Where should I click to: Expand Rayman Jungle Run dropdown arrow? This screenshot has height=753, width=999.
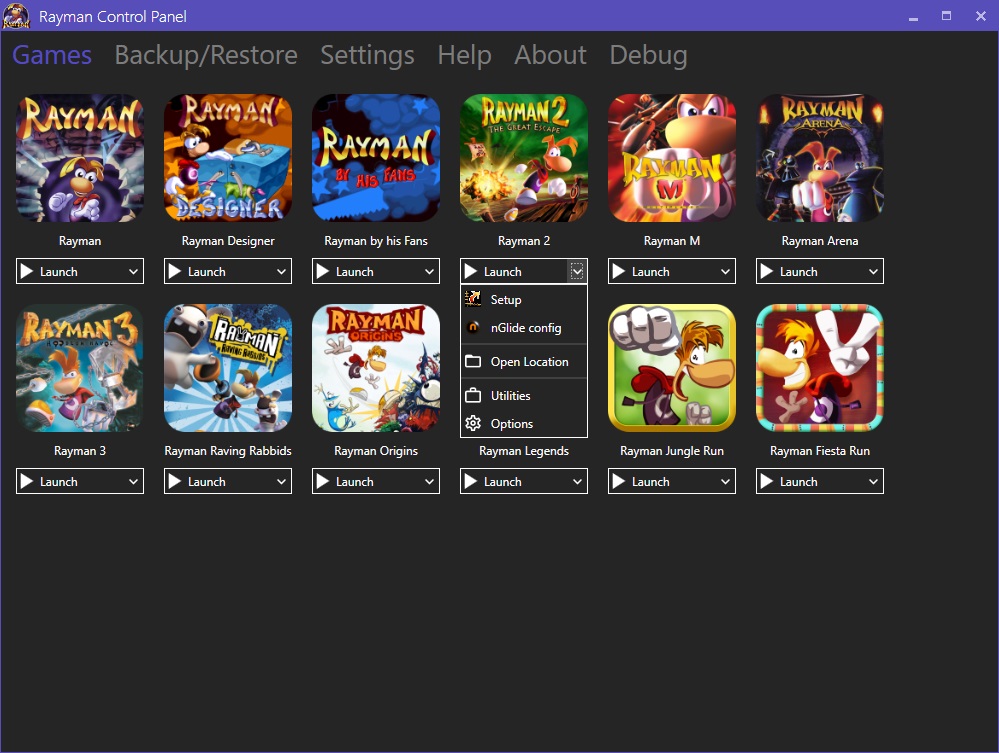725,482
